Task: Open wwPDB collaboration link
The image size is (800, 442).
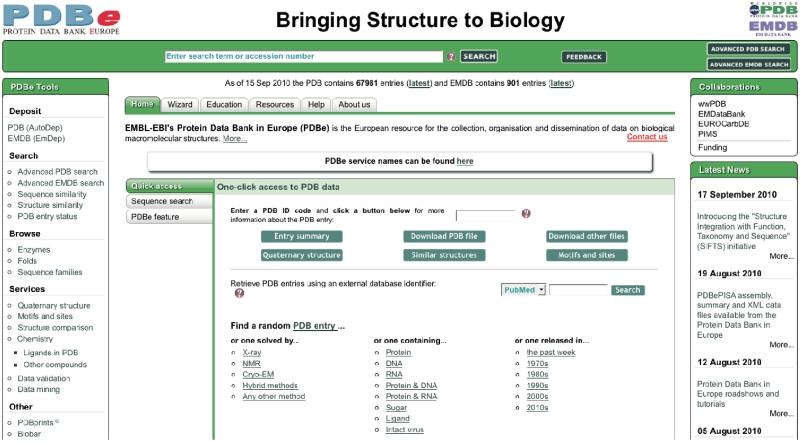Action: pyautogui.click(x=712, y=104)
